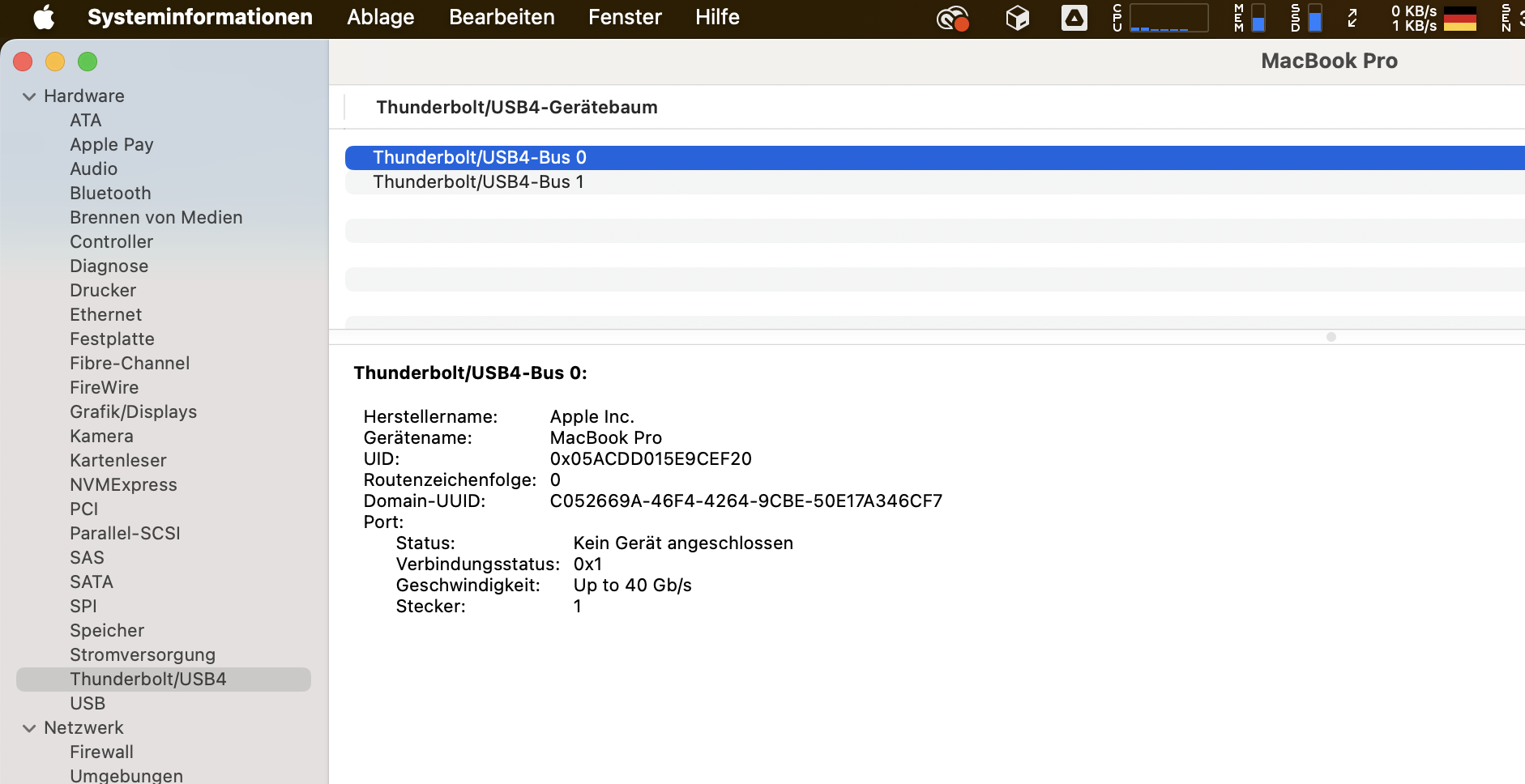Select SATA in the sidebar
The height and width of the screenshot is (784, 1525).
pyautogui.click(x=92, y=582)
